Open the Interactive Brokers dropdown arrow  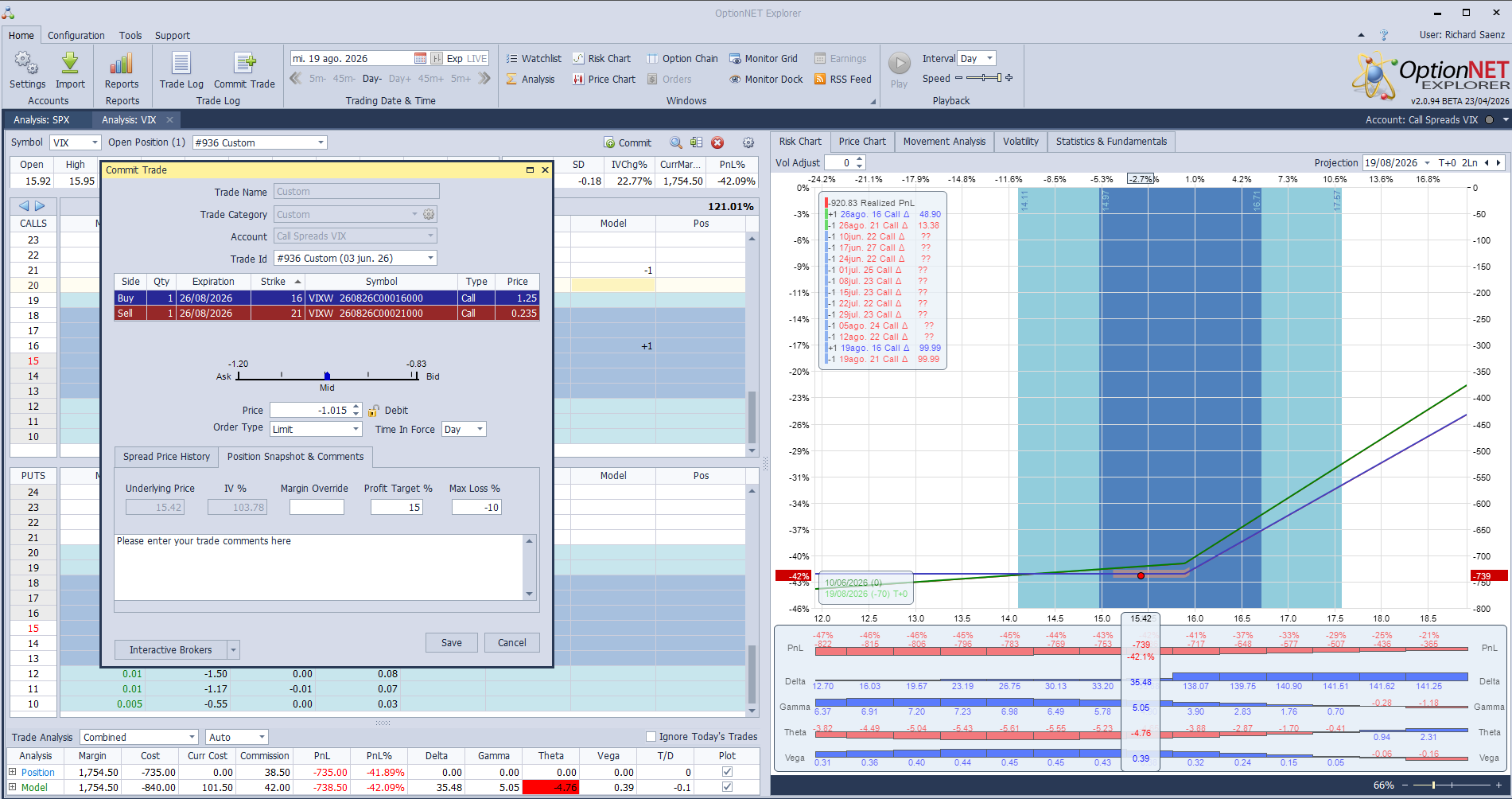233,650
